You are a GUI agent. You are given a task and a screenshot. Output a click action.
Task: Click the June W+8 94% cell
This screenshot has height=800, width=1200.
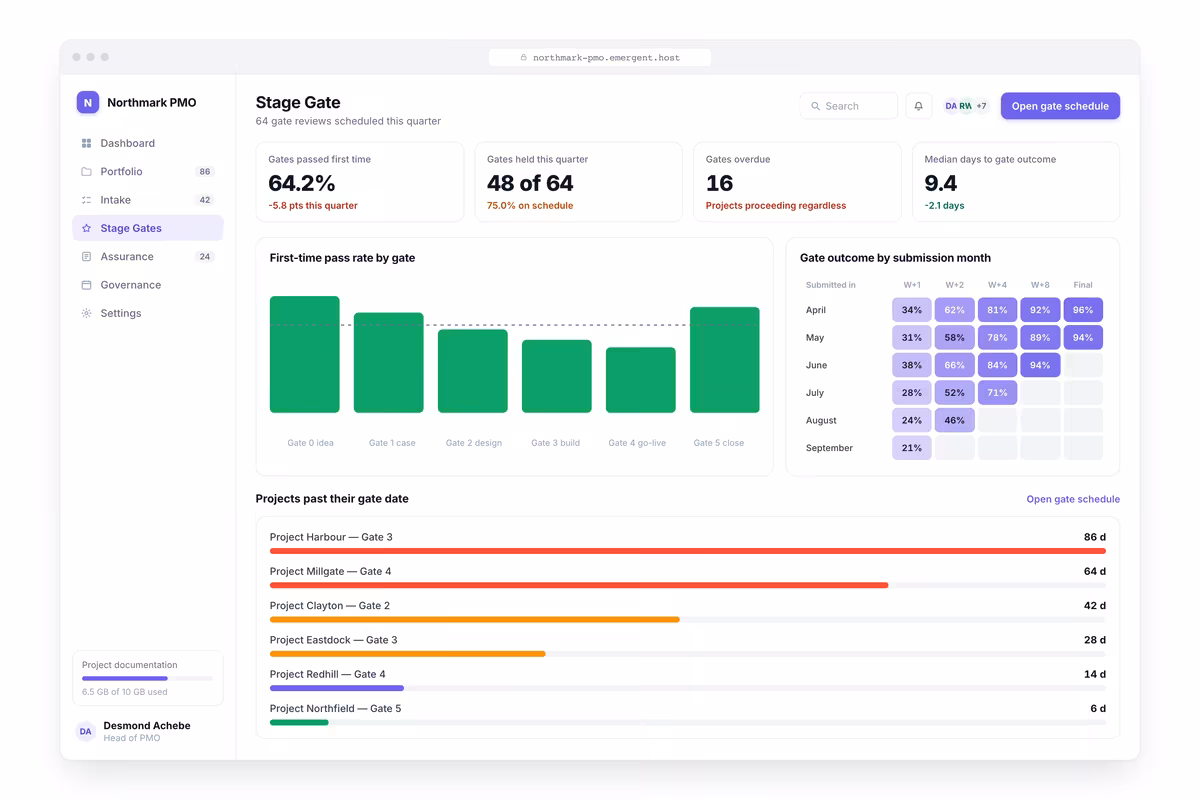coord(1040,365)
